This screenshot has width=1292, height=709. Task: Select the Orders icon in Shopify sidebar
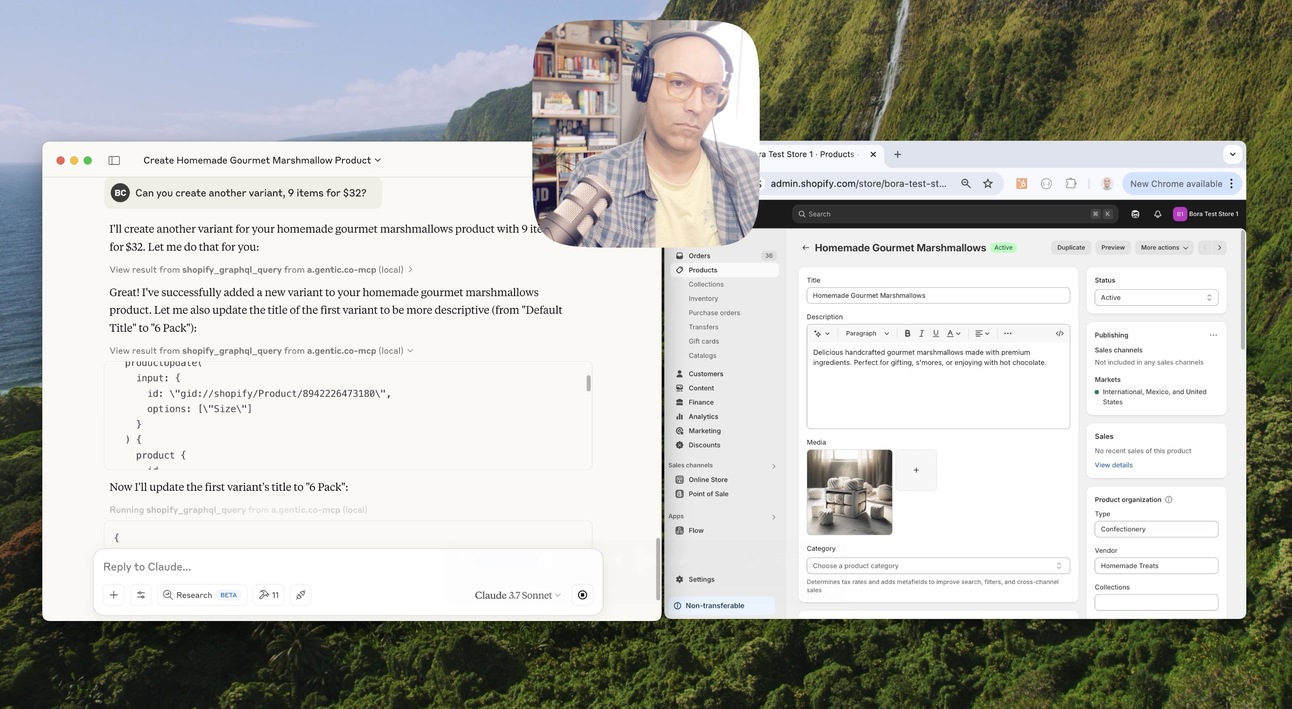coord(679,256)
